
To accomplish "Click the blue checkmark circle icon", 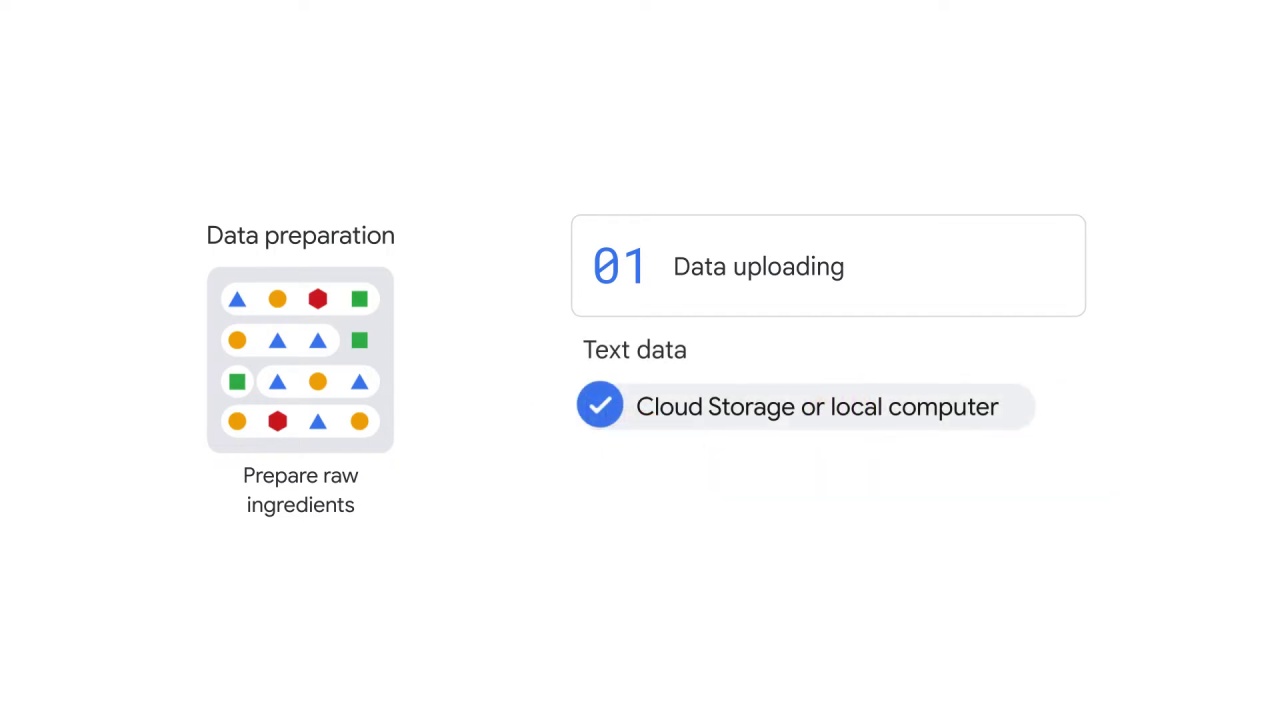I will point(600,405).
